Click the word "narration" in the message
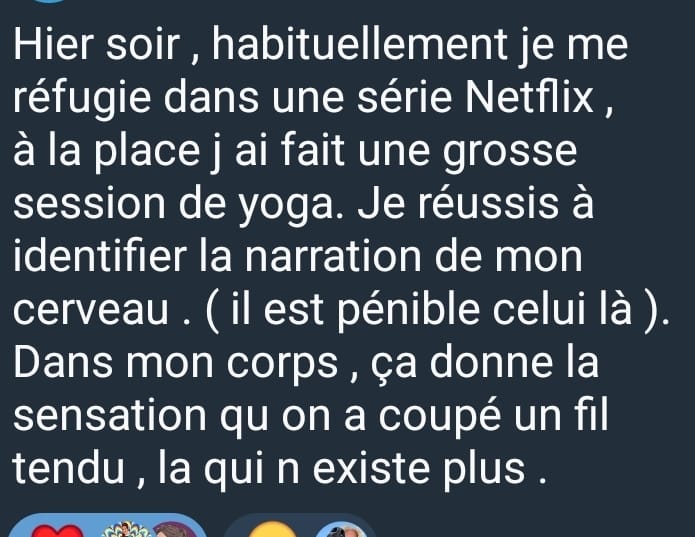 click(333, 256)
